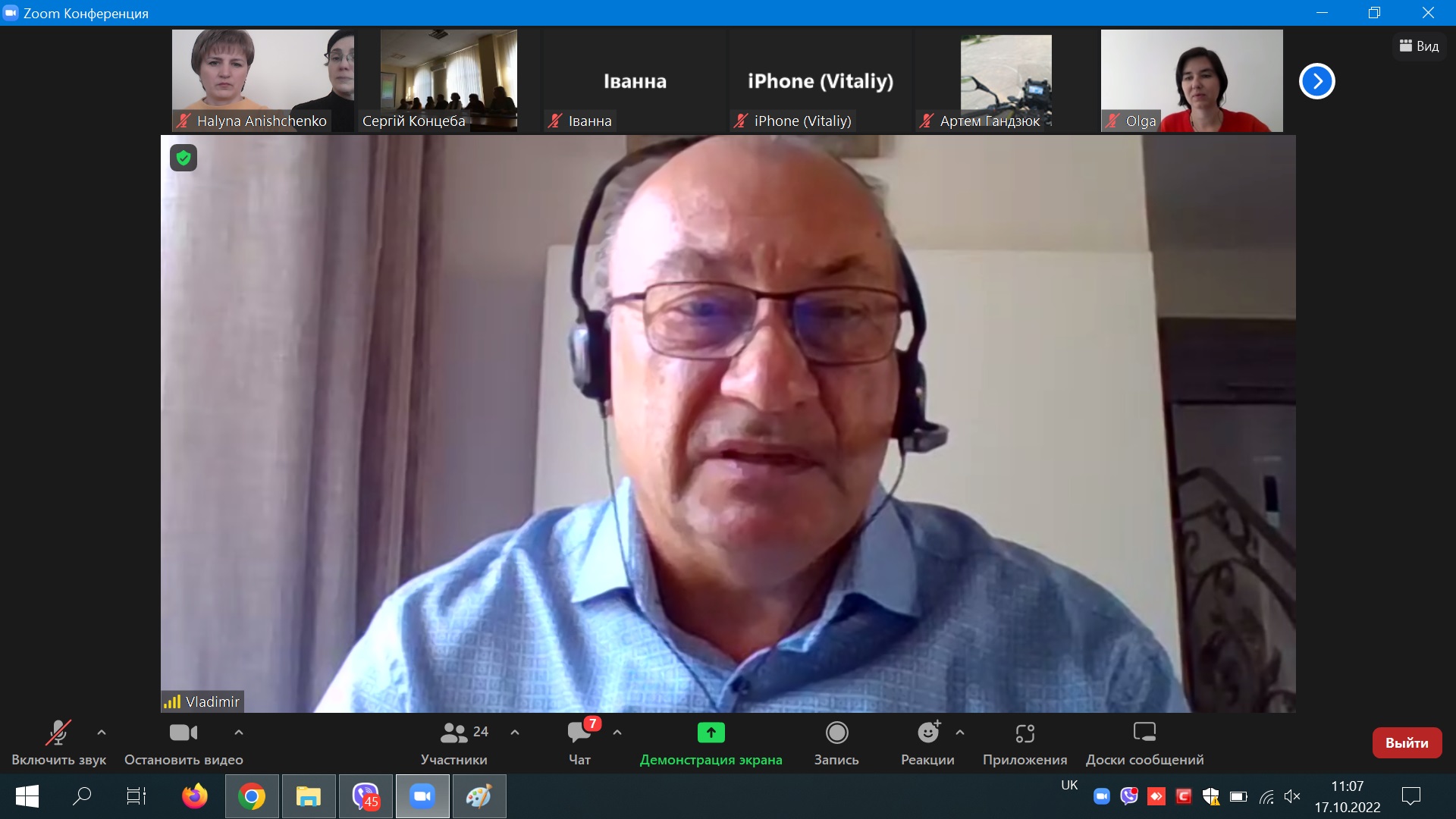The image size is (1456, 819).
Task: Click the Halyna Anishchenko name label
Action: [262, 121]
